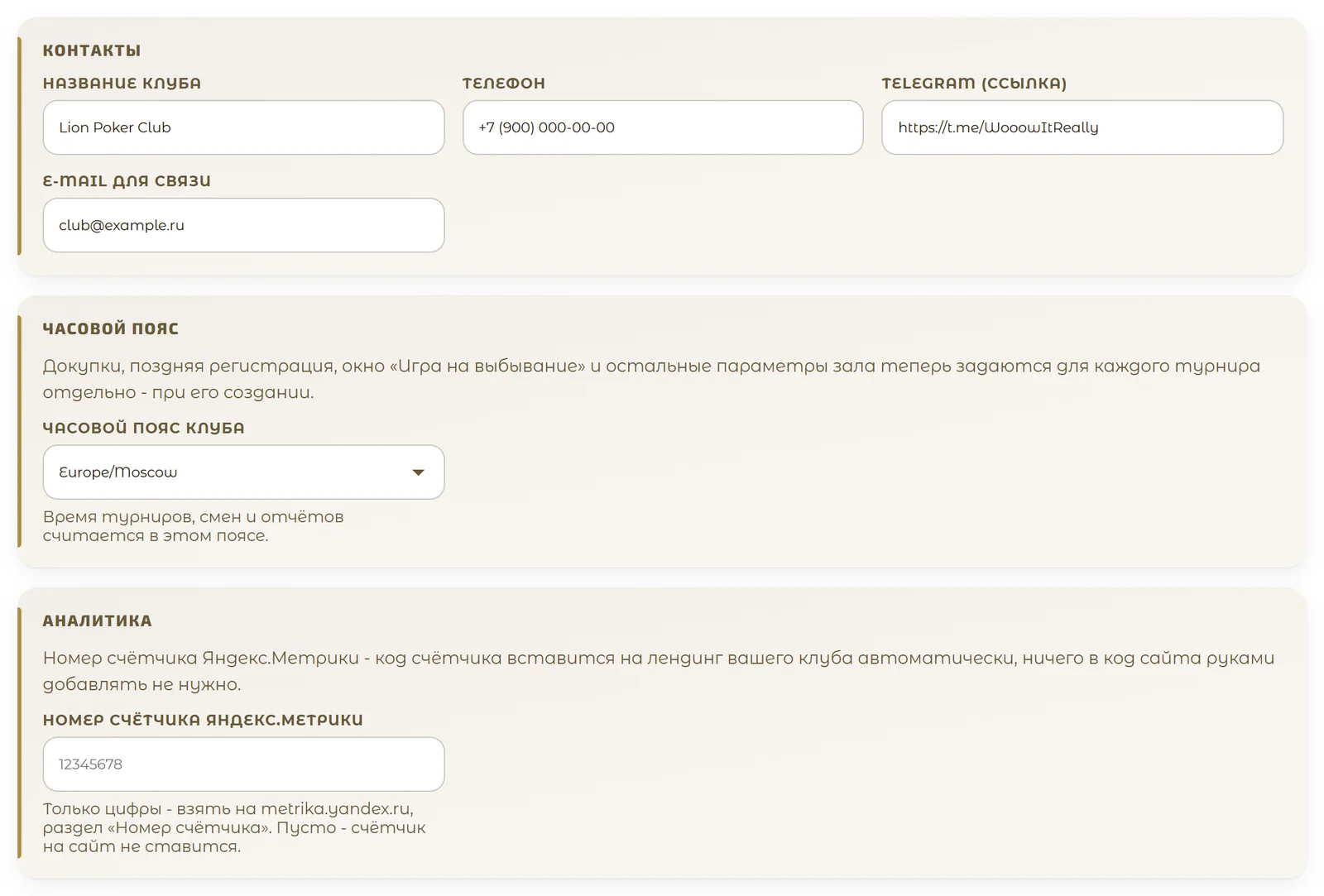Click the ТЕЛЕФОН label

point(504,84)
